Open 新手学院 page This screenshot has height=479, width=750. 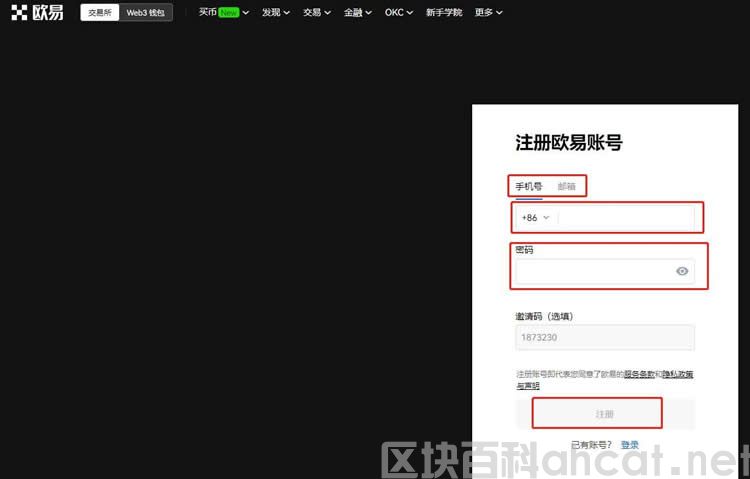pyautogui.click(x=444, y=12)
